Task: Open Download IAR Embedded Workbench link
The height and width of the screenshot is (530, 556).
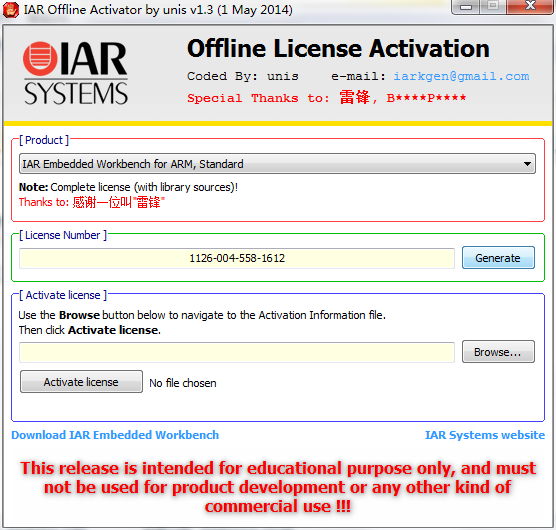Action: pyautogui.click(x=115, y=435)
